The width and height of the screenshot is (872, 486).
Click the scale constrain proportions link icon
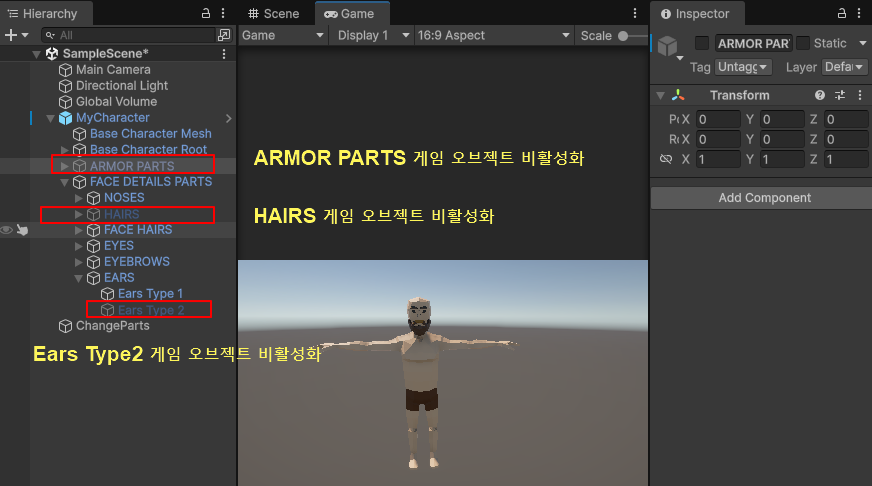[x=666, y=160]
